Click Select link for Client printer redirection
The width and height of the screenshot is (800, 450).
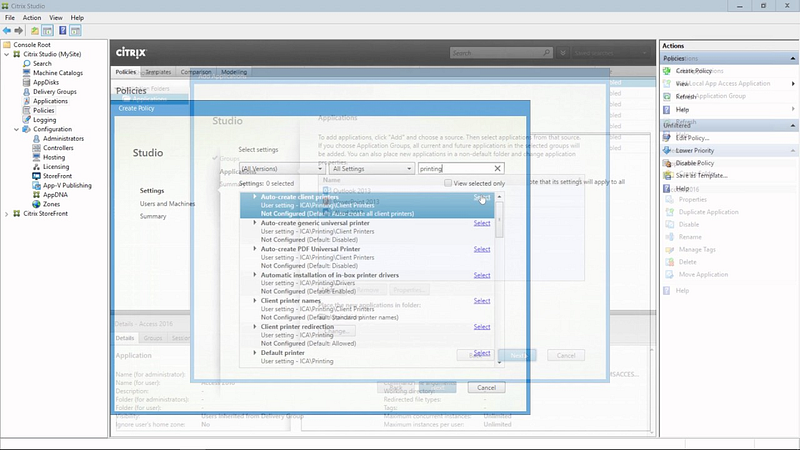click(x=482, y=327)
